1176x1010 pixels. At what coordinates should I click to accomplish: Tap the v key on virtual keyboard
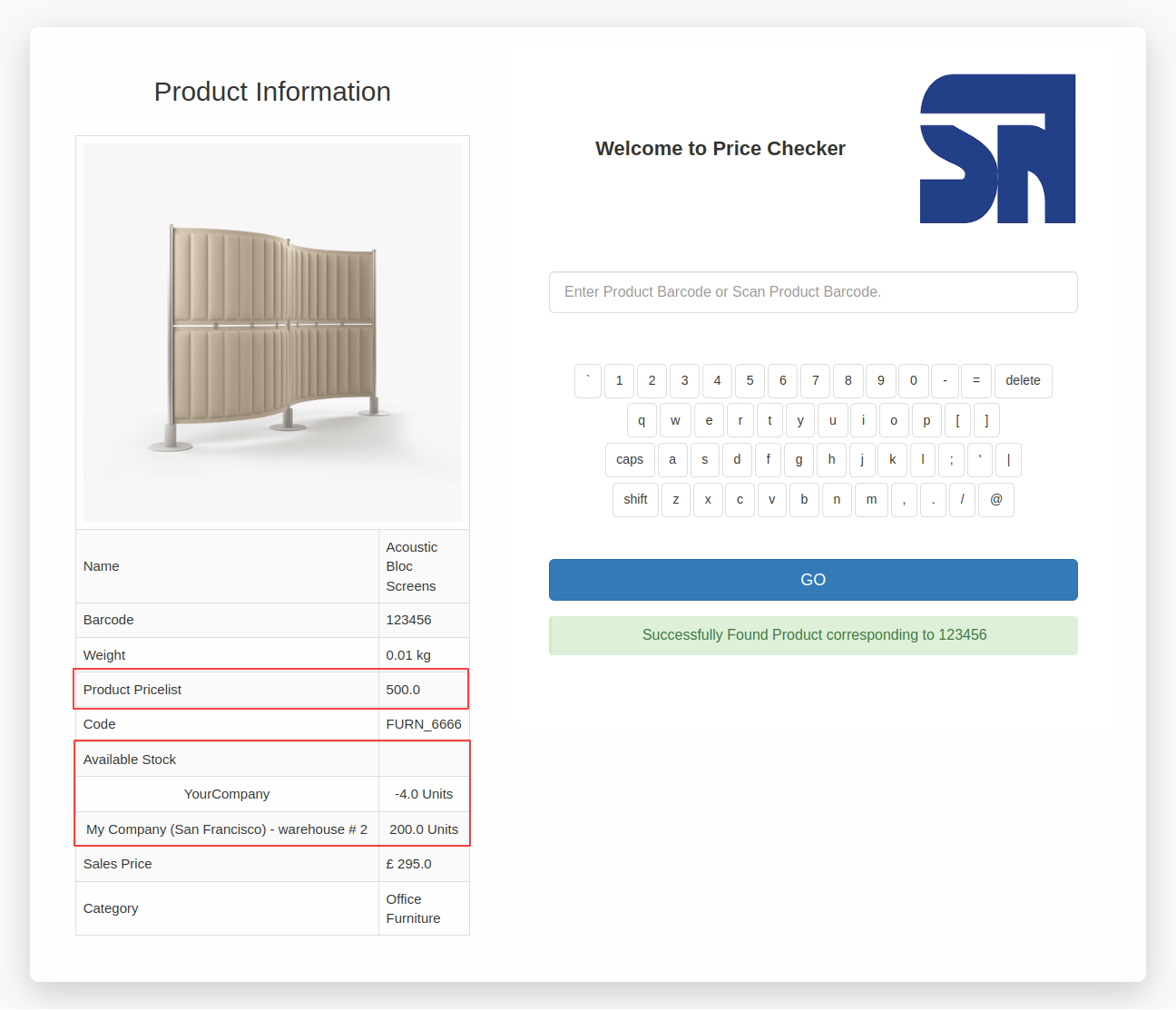772,500
